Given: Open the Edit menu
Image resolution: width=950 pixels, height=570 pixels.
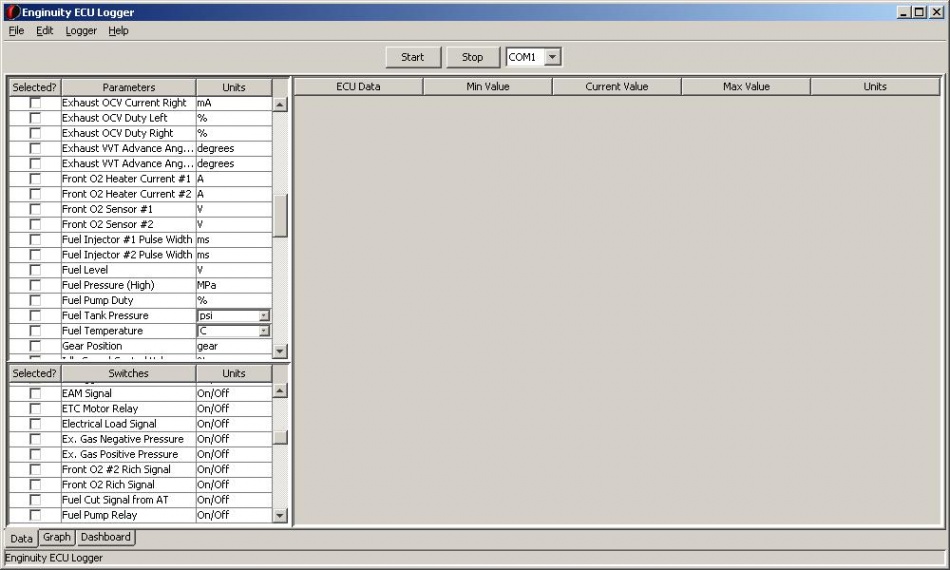Looking at the screenshot, I should point(45,31).
